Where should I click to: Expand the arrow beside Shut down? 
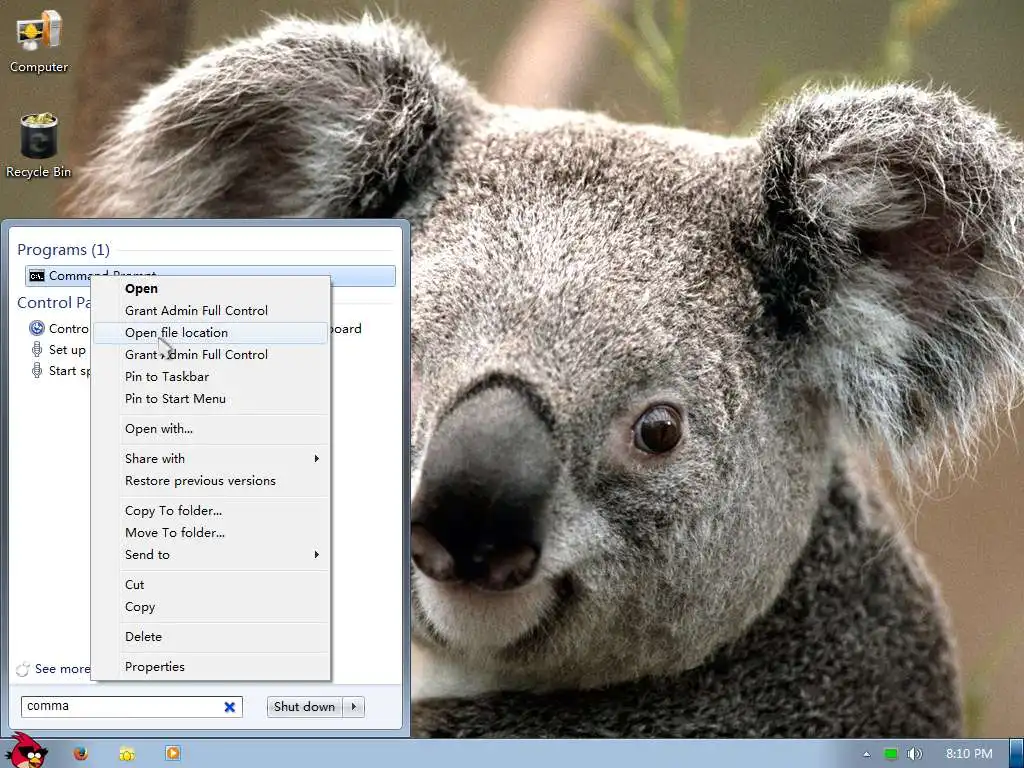[354, 707]
